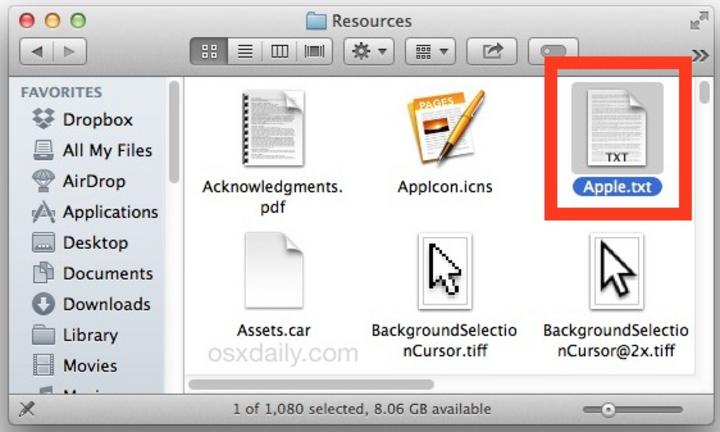Screen dimensions: 720x432
Task: Adjust the icon size slider
Action: coord(608,409)
